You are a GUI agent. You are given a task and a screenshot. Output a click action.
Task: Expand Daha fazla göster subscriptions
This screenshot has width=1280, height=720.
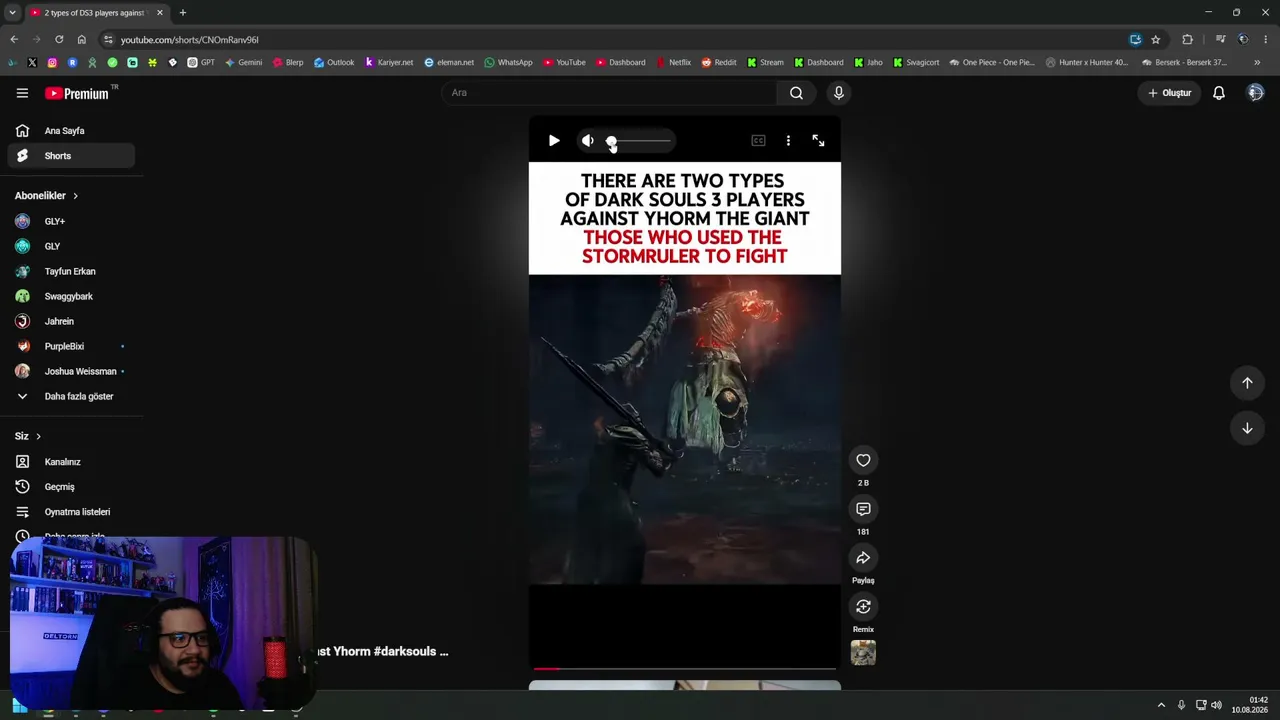(71, 396)
